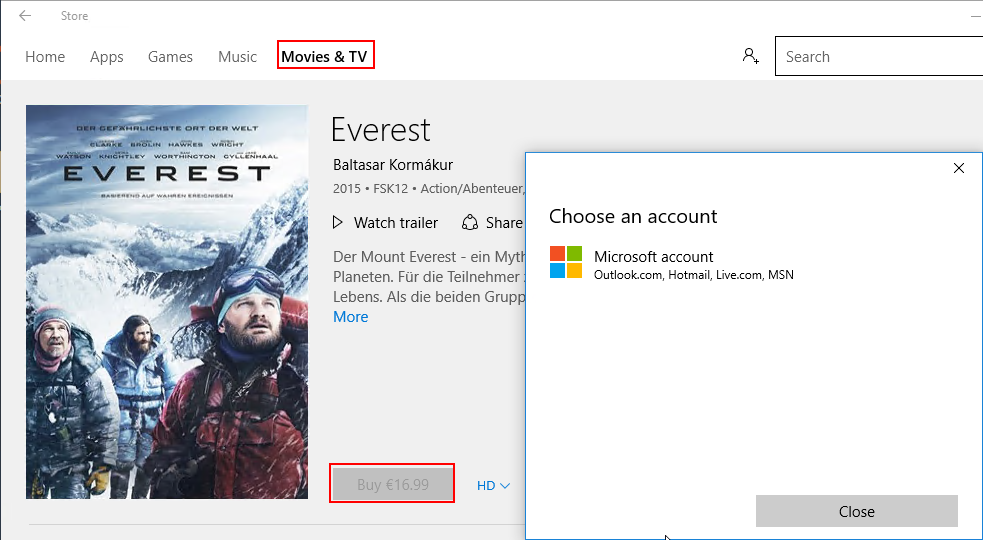The width and height of the screenshot is (983, 540).
Task: Open the Games tab
Action: pos(171,56)
